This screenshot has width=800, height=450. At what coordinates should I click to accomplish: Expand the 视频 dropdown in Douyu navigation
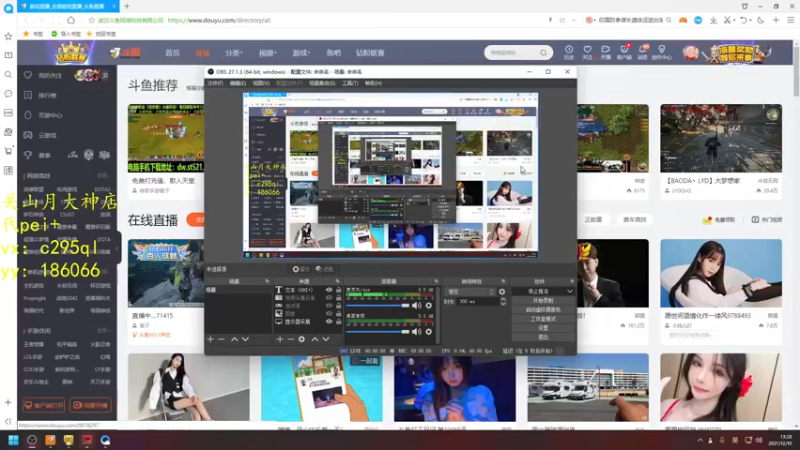267,53
